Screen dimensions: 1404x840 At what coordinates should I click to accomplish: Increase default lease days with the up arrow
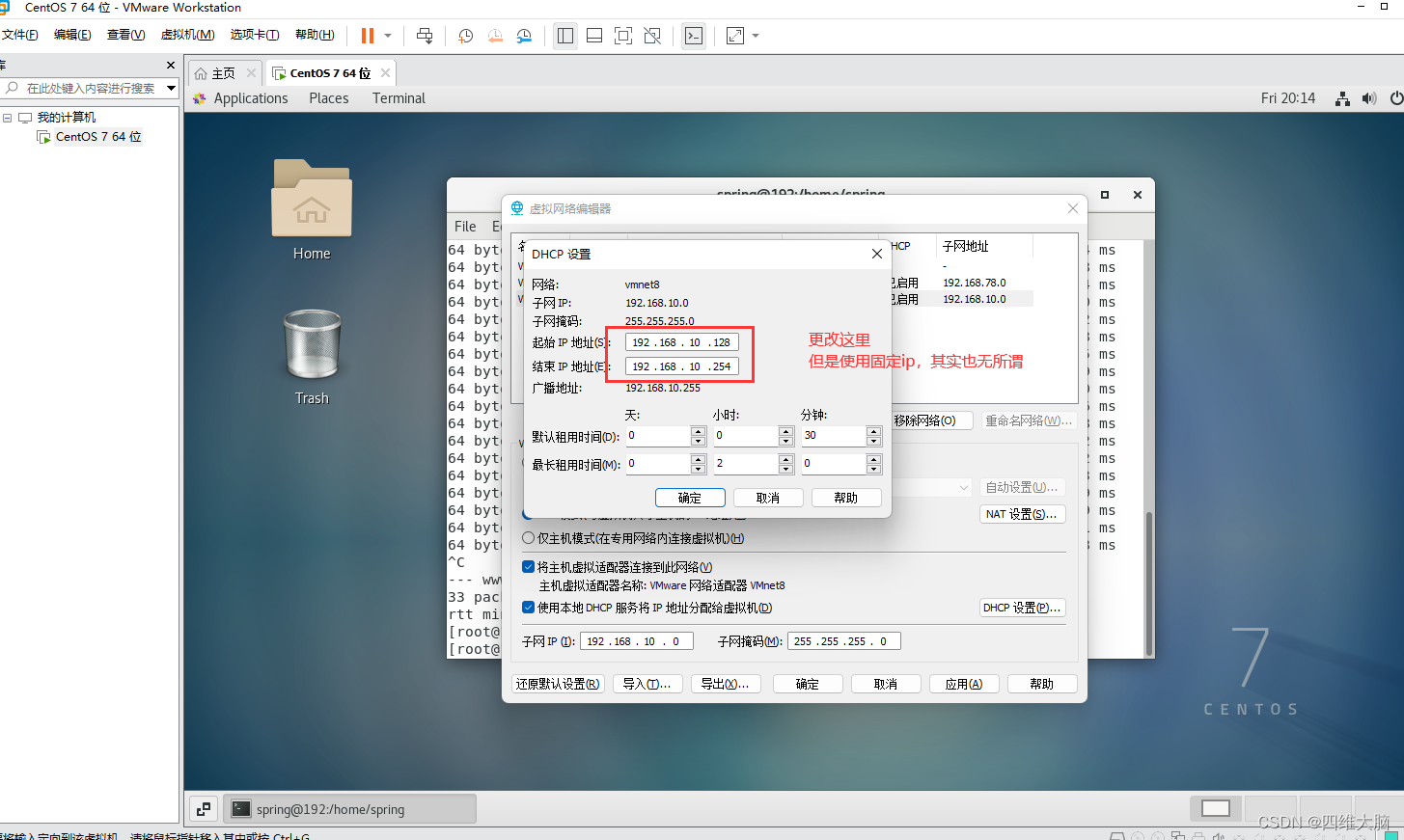[x=698, y=431]
